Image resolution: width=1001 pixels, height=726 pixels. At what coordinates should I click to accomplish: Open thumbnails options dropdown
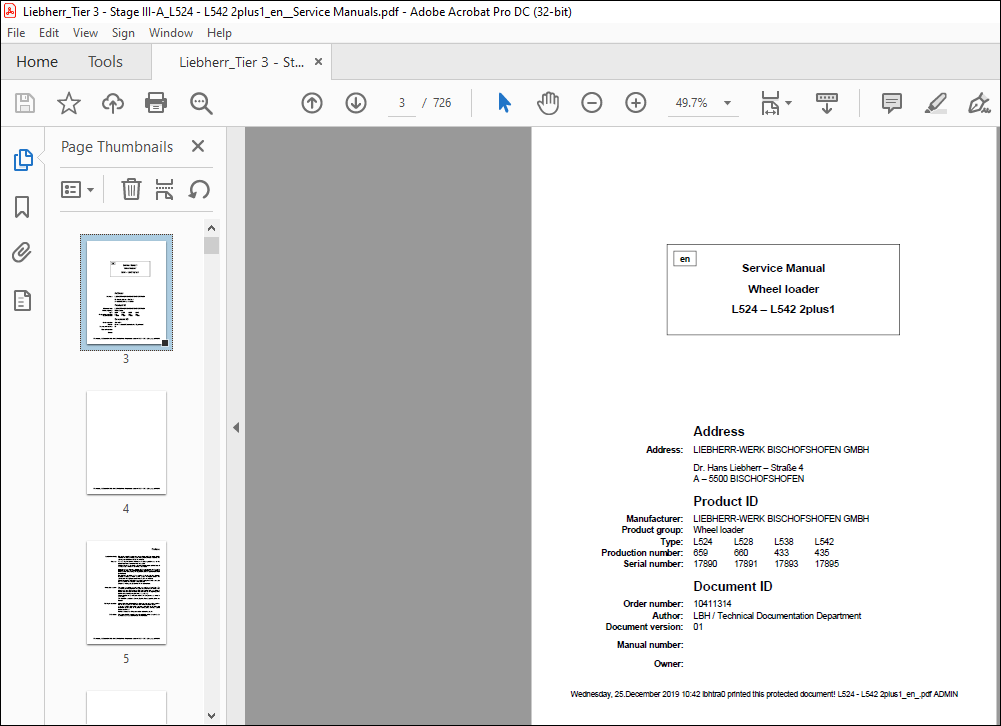coord(77,190)
